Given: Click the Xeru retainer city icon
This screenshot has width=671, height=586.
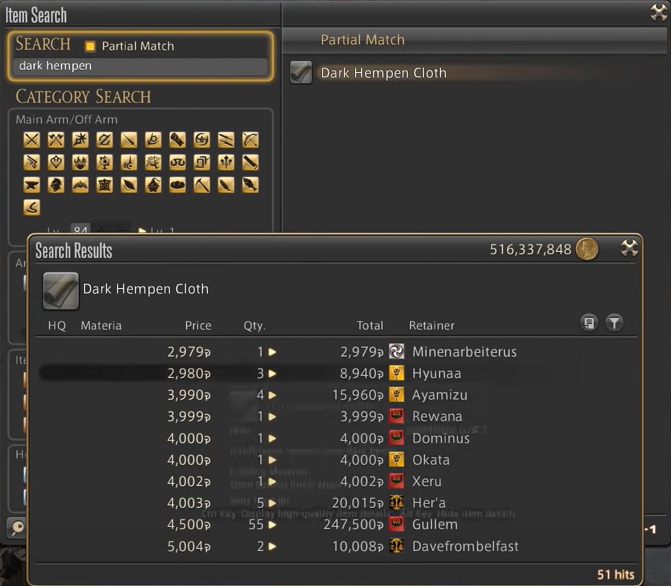Looking at the screenshot, I should pos(396,481).
